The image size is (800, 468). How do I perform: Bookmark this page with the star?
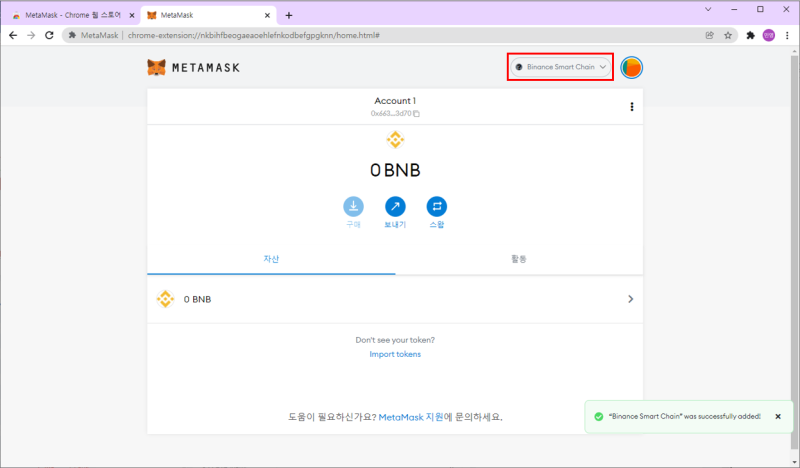[728, 35]
